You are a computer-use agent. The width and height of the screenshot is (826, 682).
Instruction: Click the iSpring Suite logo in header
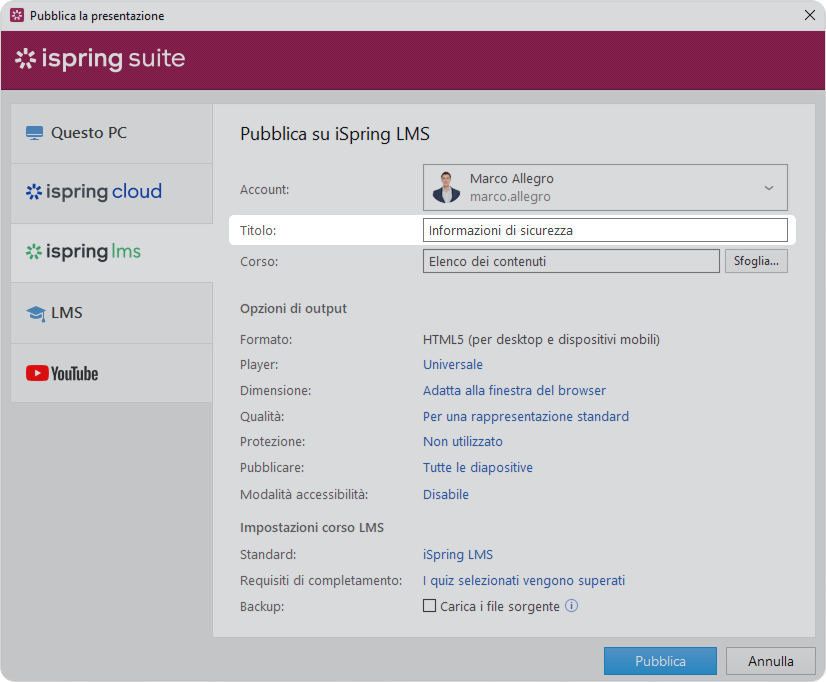[x=100, y=59]
